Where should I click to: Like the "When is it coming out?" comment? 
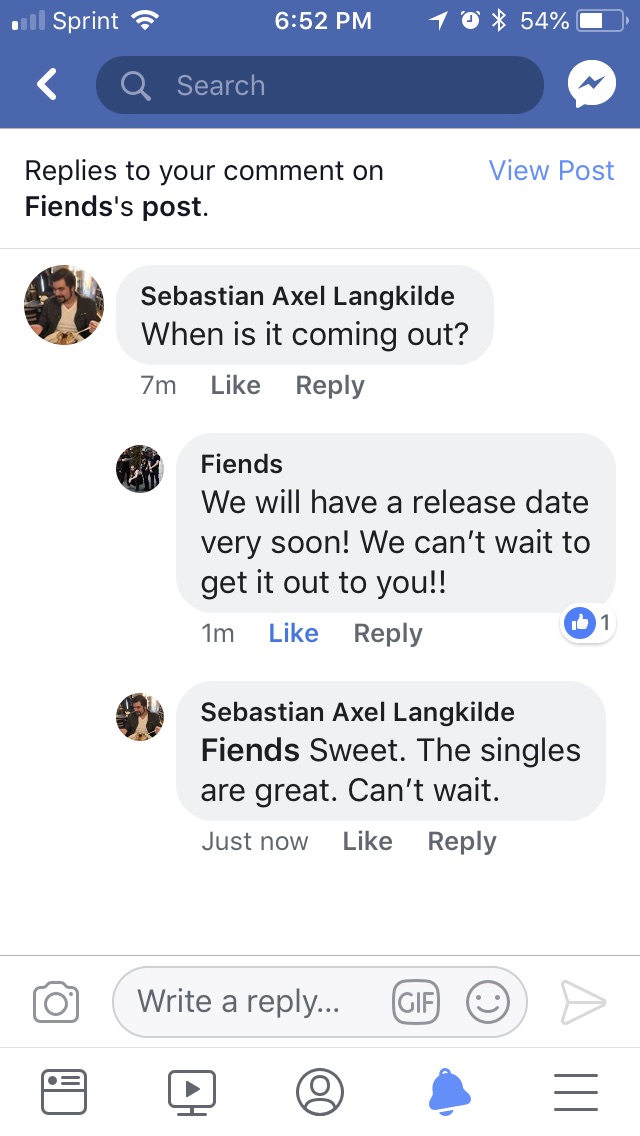235,386
